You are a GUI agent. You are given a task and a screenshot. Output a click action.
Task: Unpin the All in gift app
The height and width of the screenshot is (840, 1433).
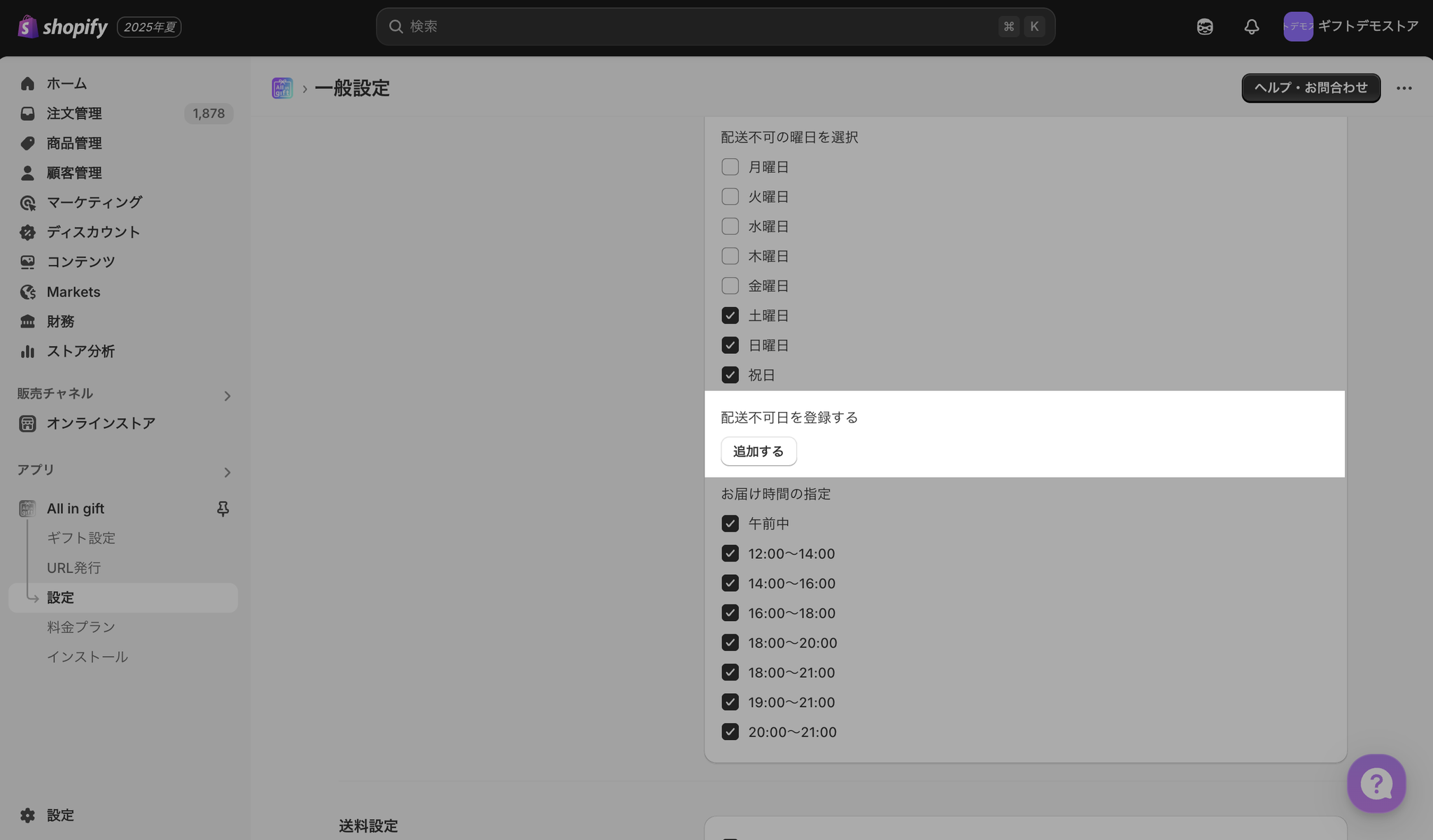click(223, 508)
